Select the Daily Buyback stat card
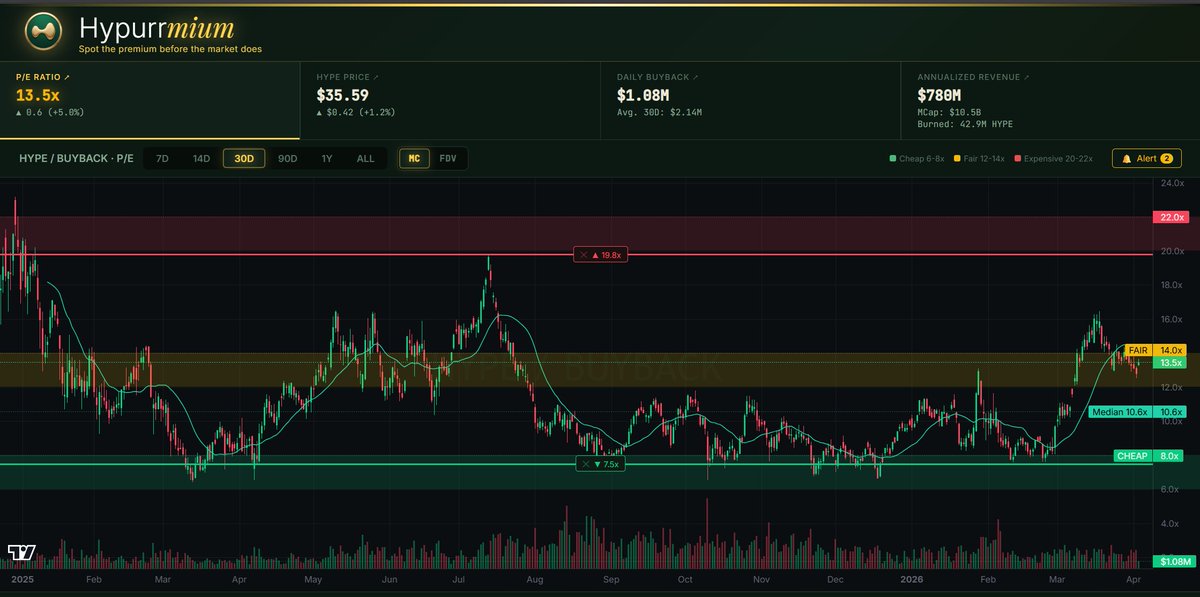This screenshot has height=597, width=1200. coord(751,100)
